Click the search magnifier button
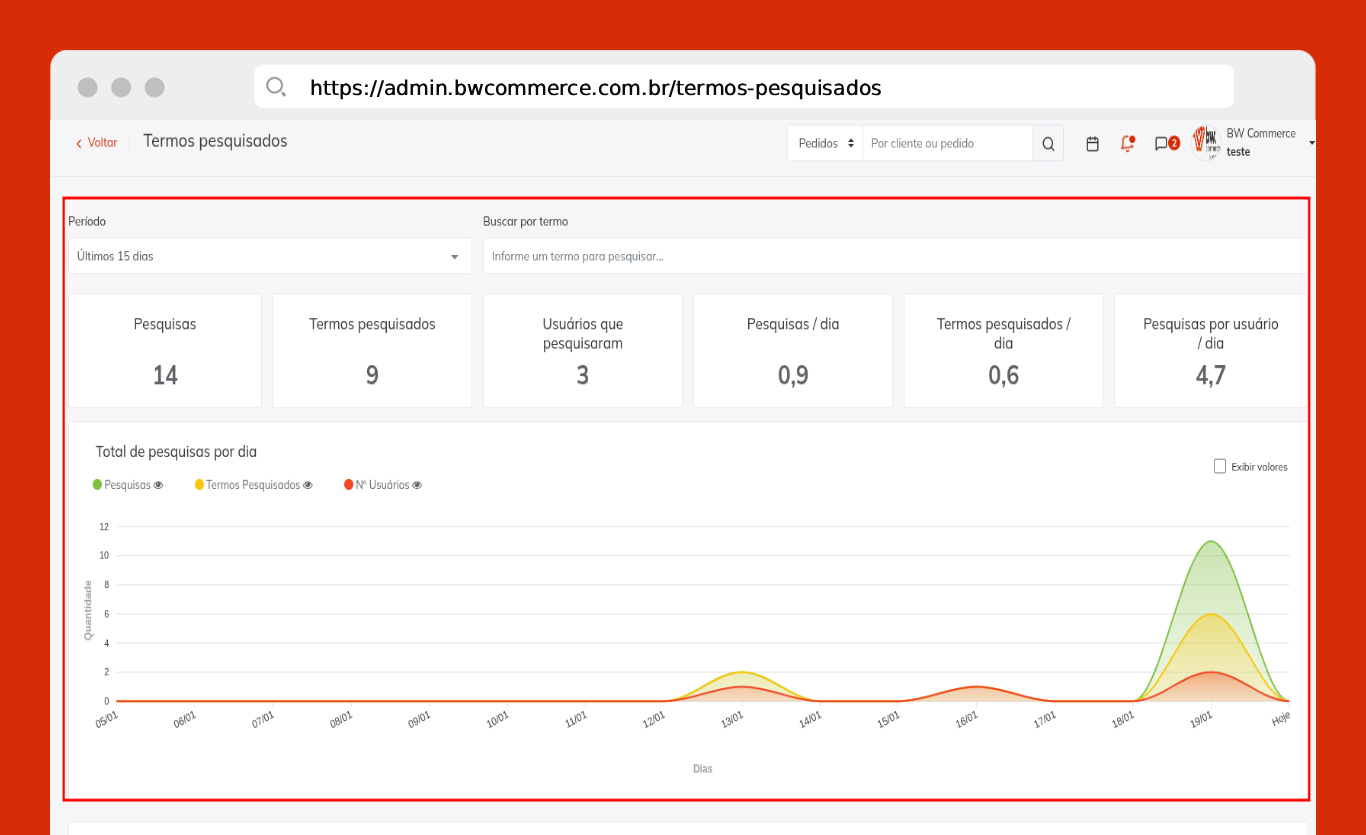Viewport: 1366px width, 835px height. [1048, 144]
